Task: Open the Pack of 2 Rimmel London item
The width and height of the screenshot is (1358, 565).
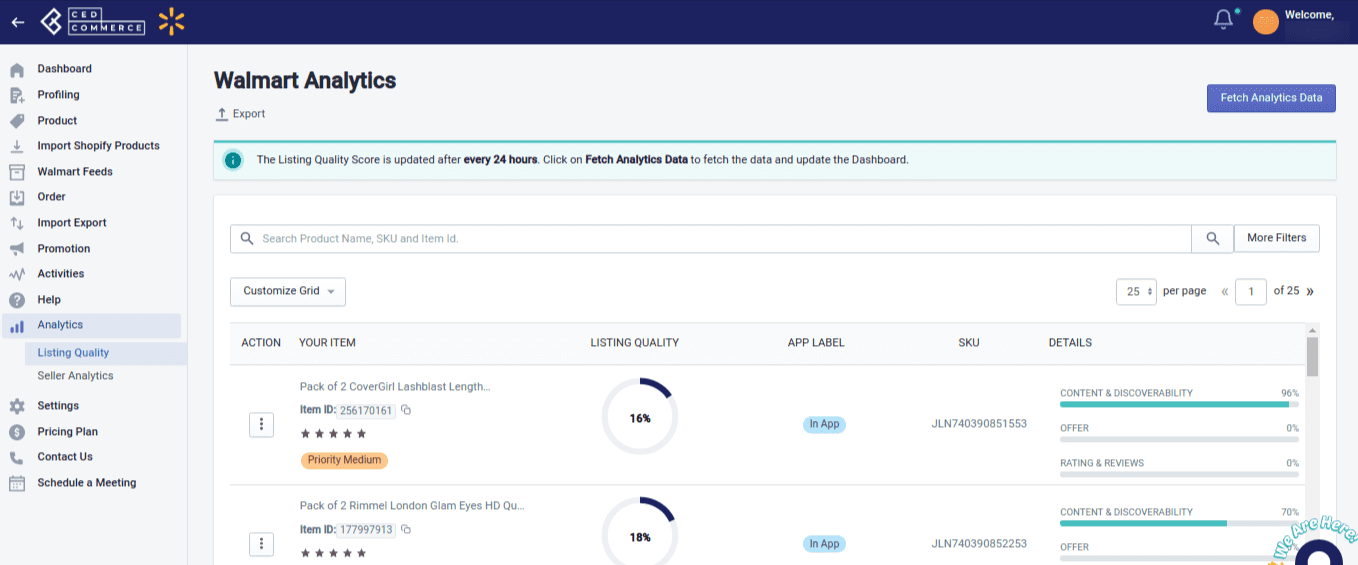Action: tap(412, 506)
